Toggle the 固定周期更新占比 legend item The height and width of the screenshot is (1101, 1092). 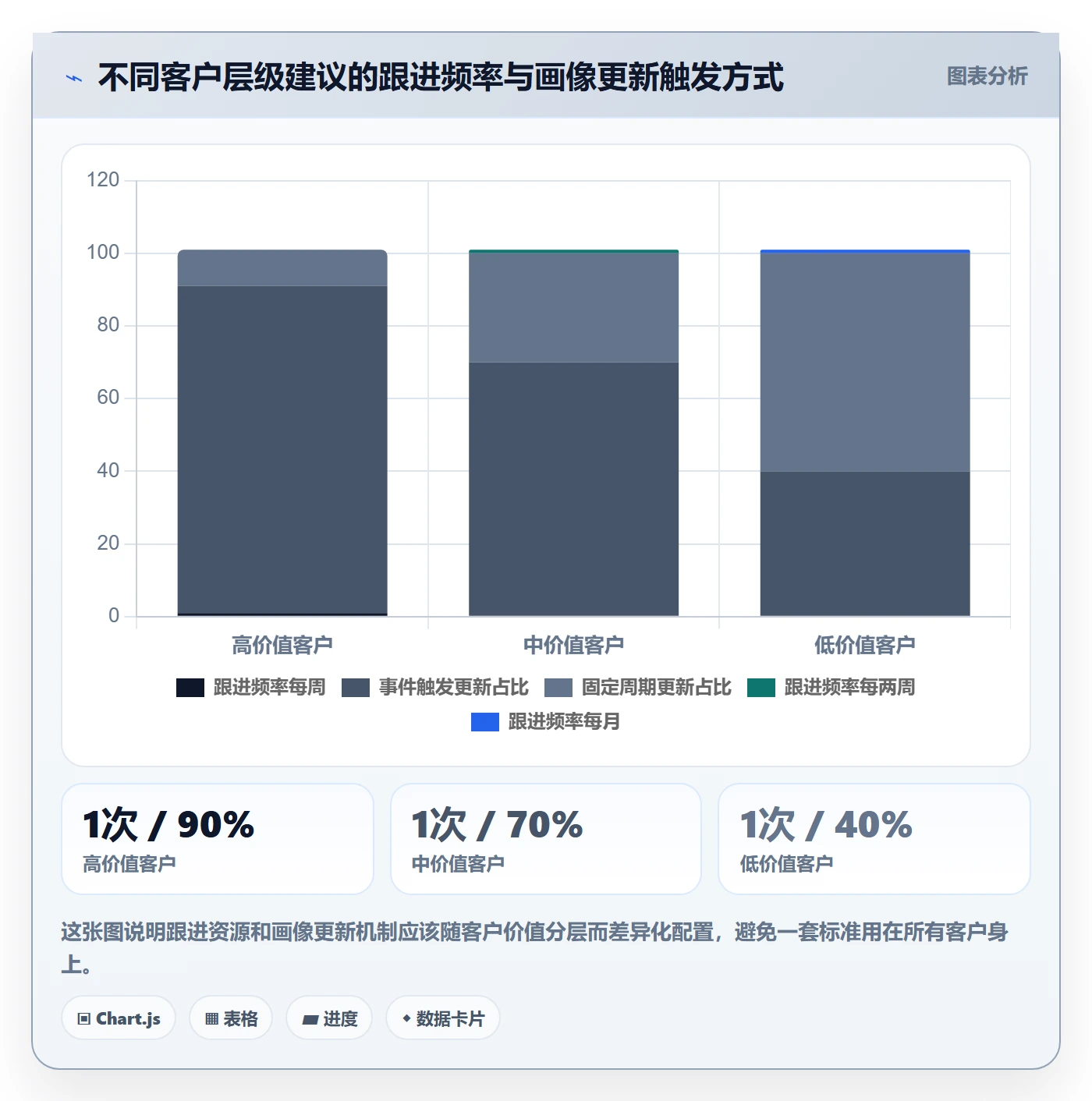tap(637, 687)
